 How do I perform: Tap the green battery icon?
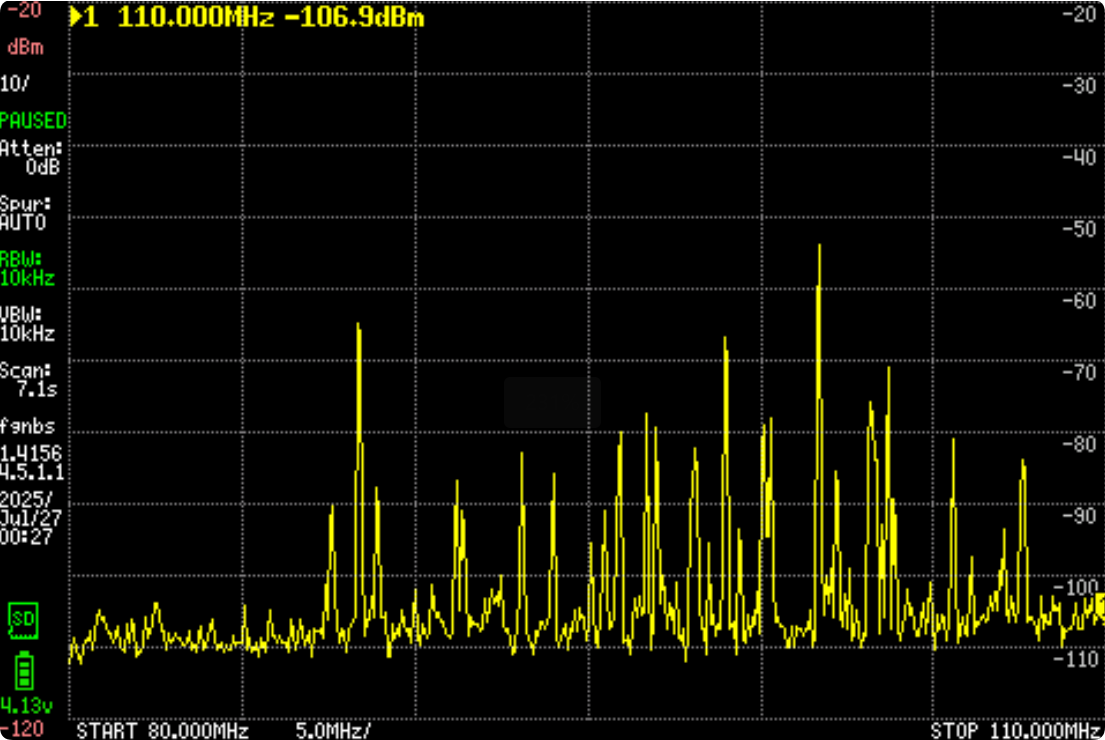coord(23,669)
